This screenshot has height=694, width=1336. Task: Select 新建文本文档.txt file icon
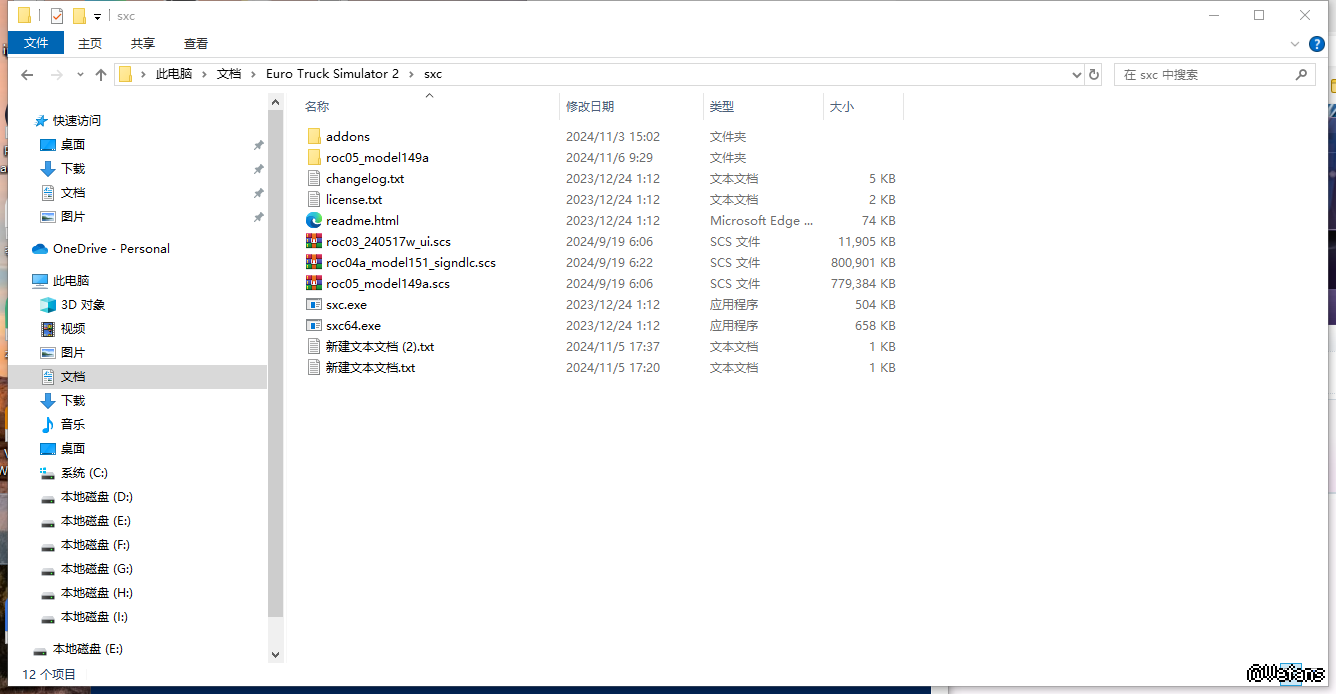pyautogui.click(x=314, y=367)
